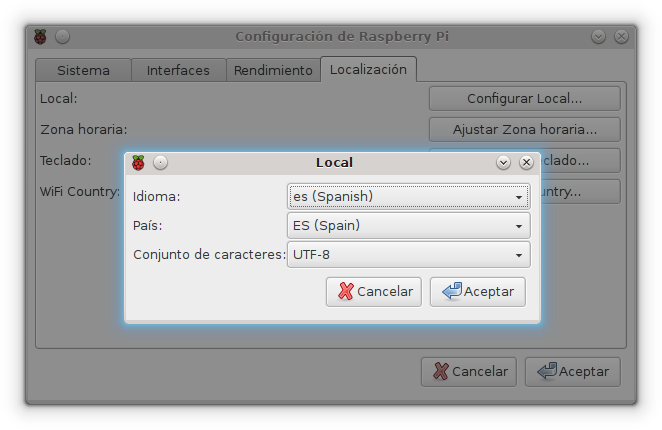Switch to the Rendimiento tab

click(x=273, y=70)
